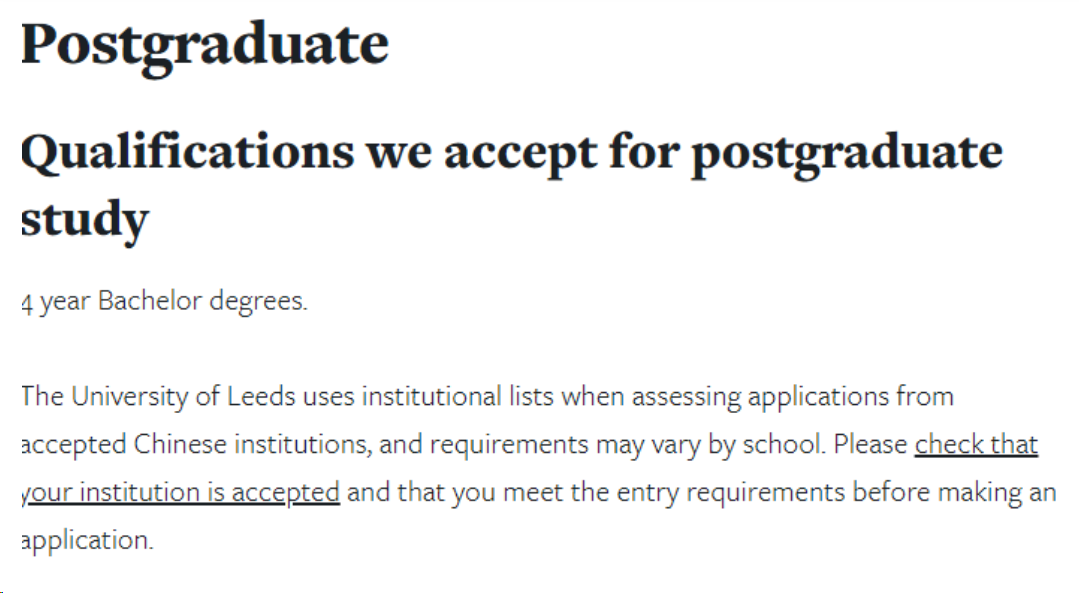The image size is (1079, 593).
Task: Click the word "study" in the subheading
Action: 84,218
